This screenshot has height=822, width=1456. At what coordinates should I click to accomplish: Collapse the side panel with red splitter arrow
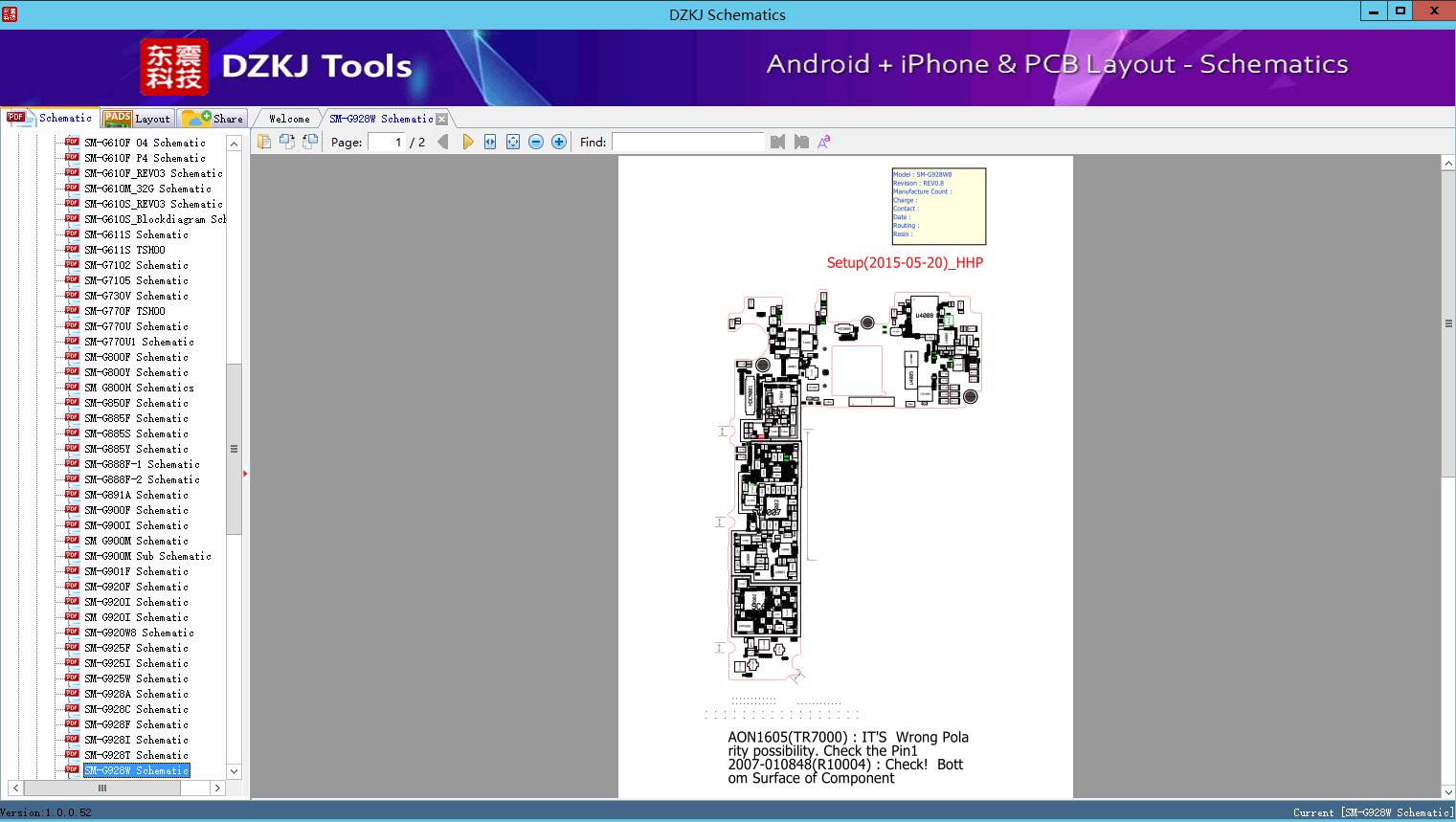(245, 474)
